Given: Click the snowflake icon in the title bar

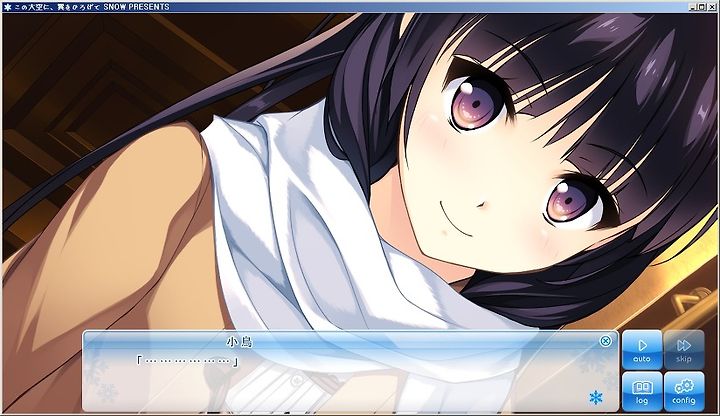Looking at the screenshot, I should click(x=7, y=7).
